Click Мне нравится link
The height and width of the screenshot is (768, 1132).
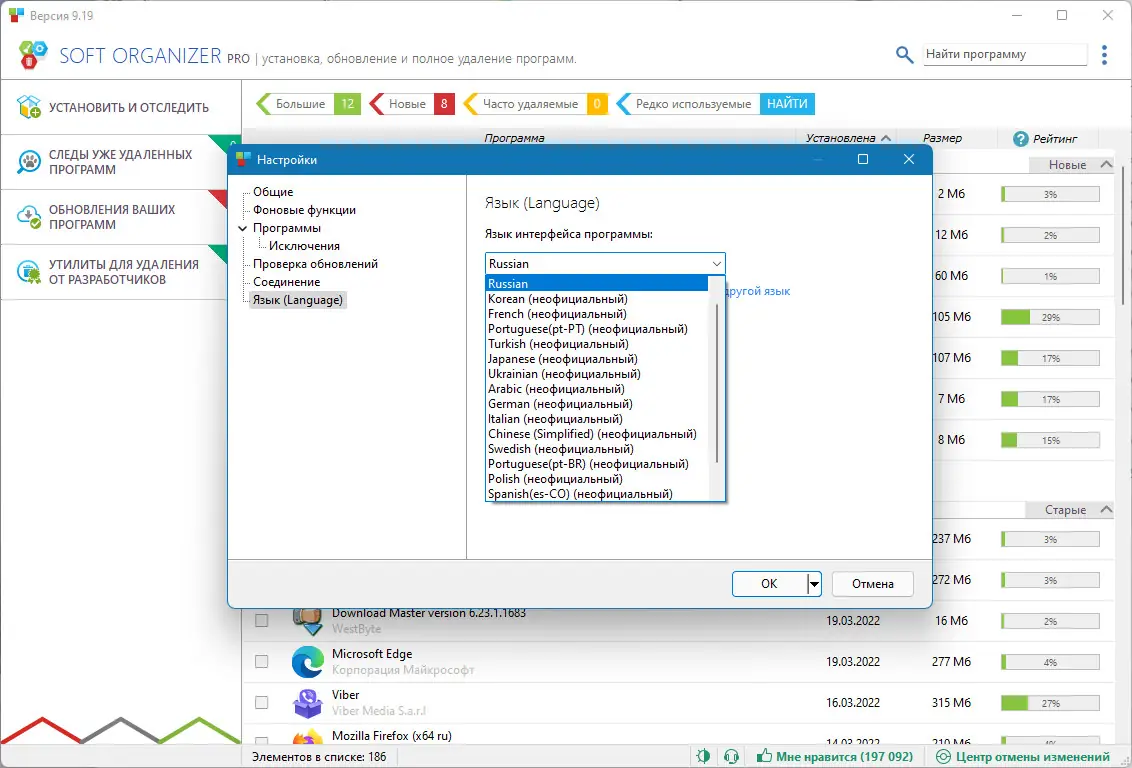[x=844, y=757]
